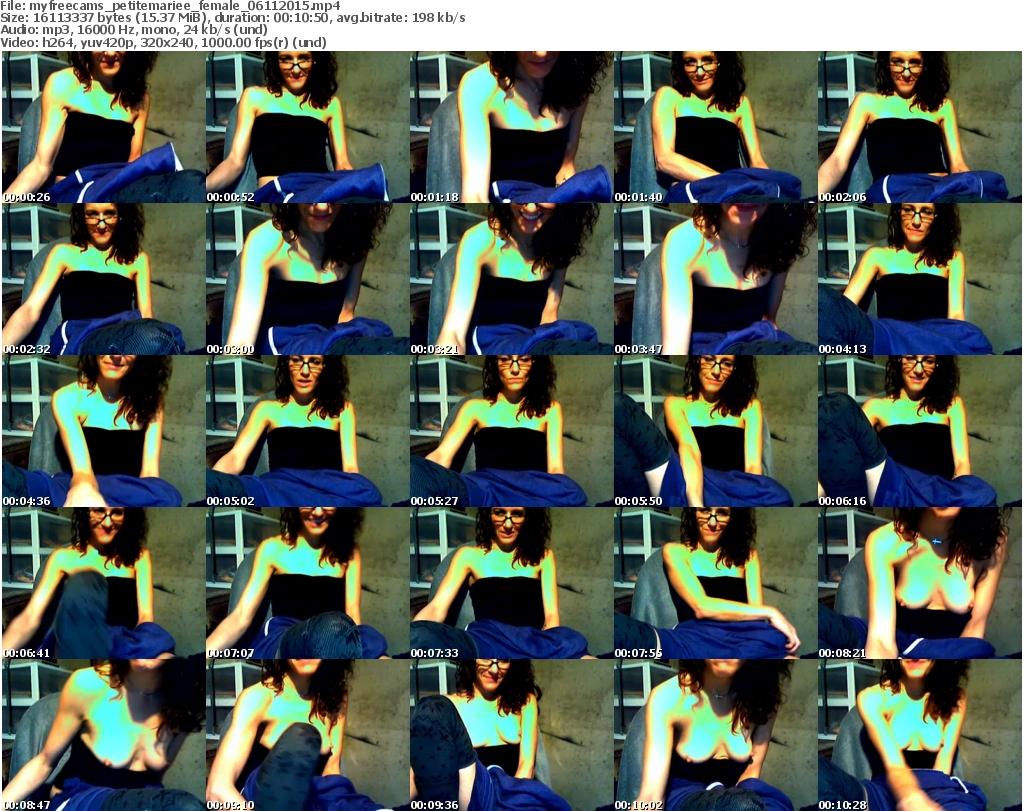Viewport: 1024px width, 811px height.
Task: Choose the frame stamped 00:02:06
Action: click(920, 127)
